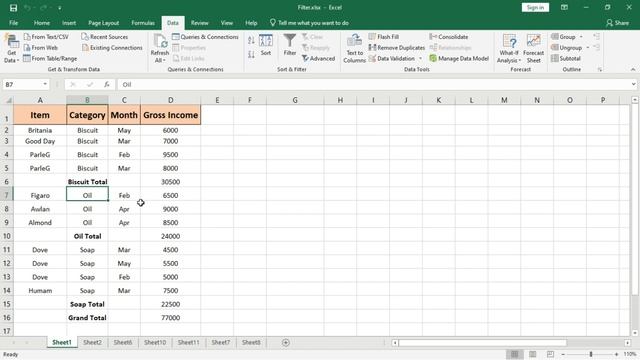The image size is (640, 360).
Task: Import data From Text/CSV
Action: click(46, 37)
